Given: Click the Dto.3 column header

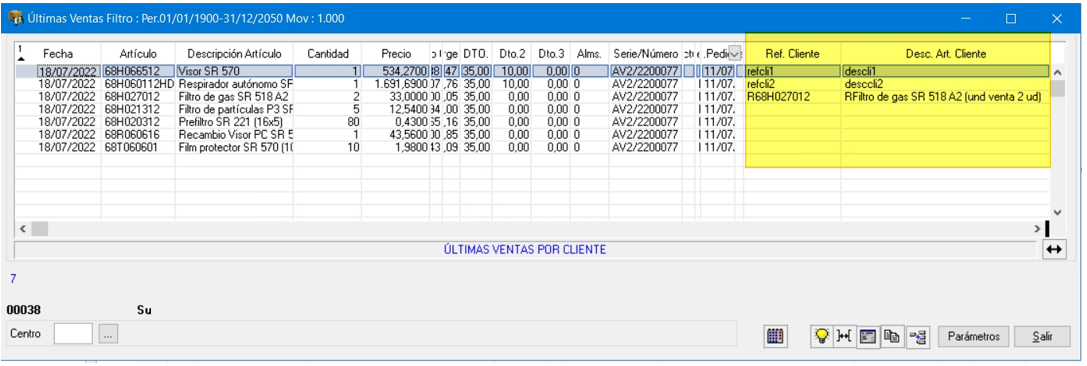Looking at the screenshot, I should coord(551,54).
